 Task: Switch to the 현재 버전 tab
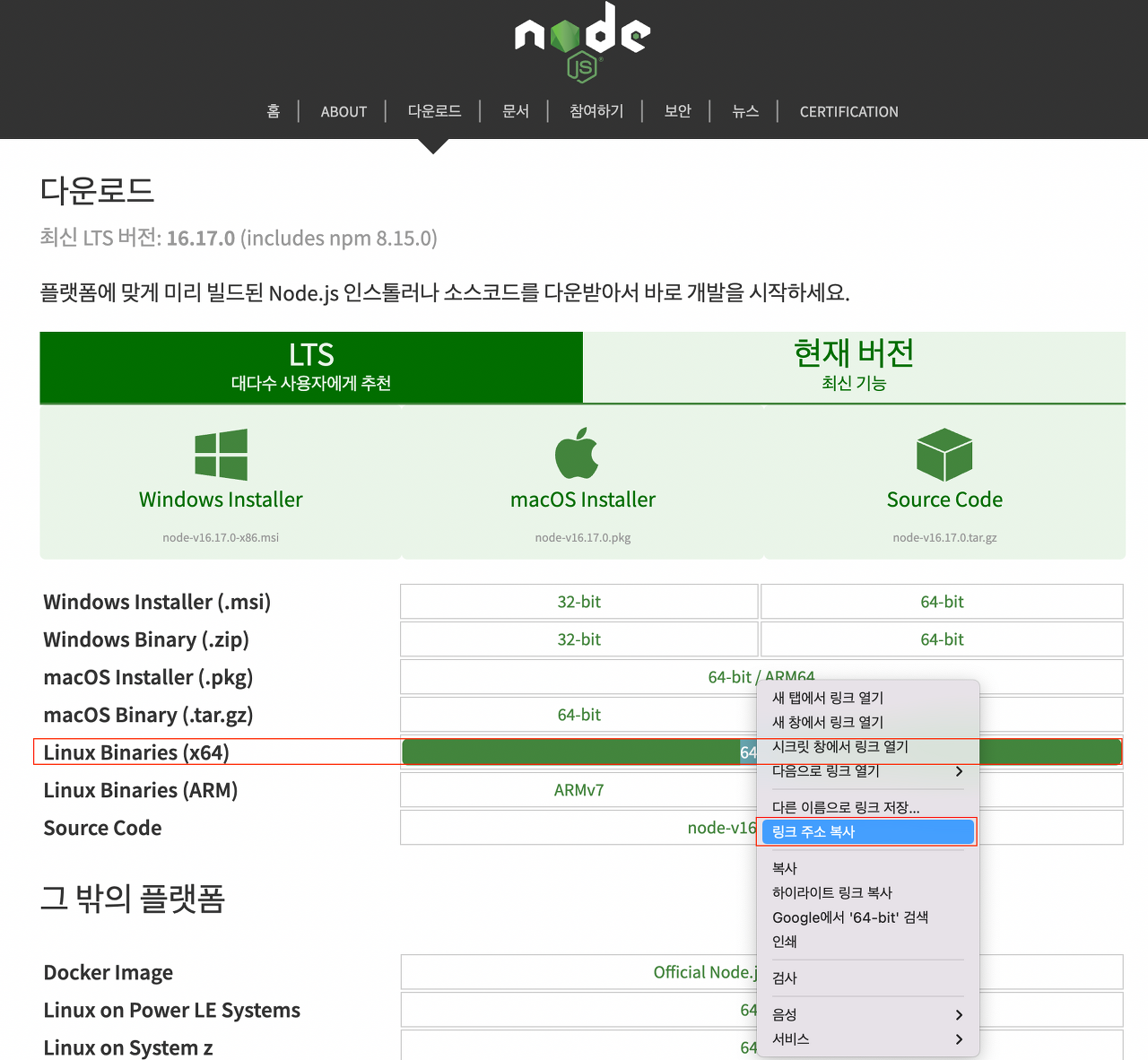pyautogui.click(x=854, y=367)
